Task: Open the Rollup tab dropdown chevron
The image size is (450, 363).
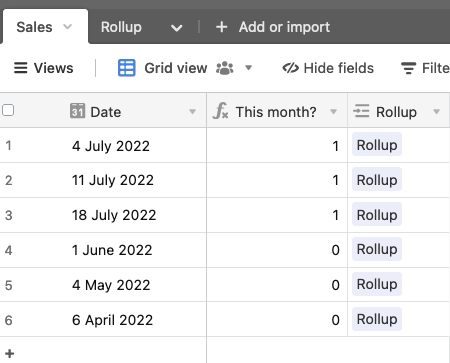Action: [x=176, y=28]
